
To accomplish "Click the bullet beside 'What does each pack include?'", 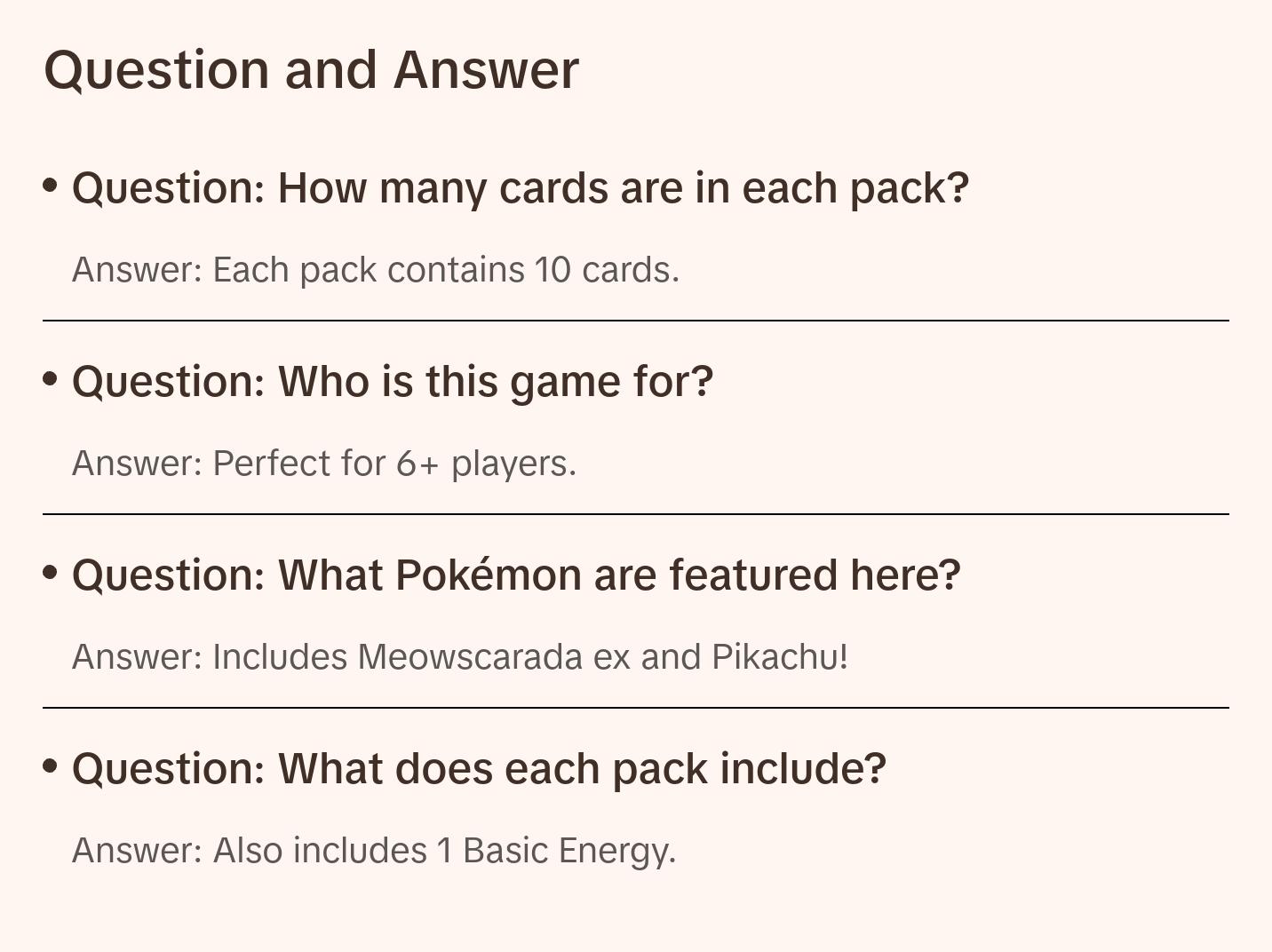I will click(x=51, y=766).
